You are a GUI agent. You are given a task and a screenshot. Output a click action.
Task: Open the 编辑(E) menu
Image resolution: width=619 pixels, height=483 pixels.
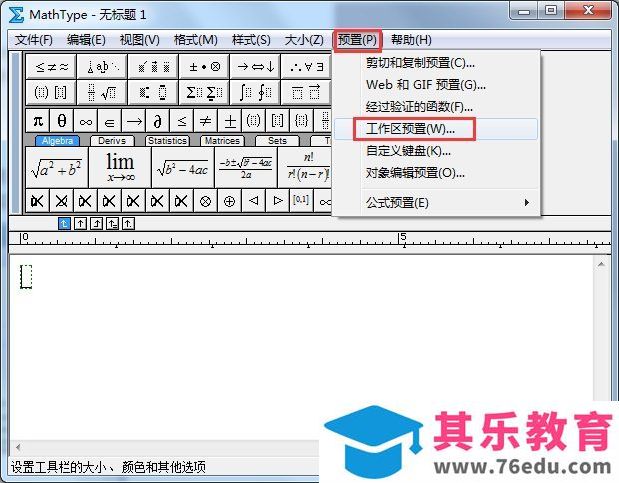coord(86,40)
